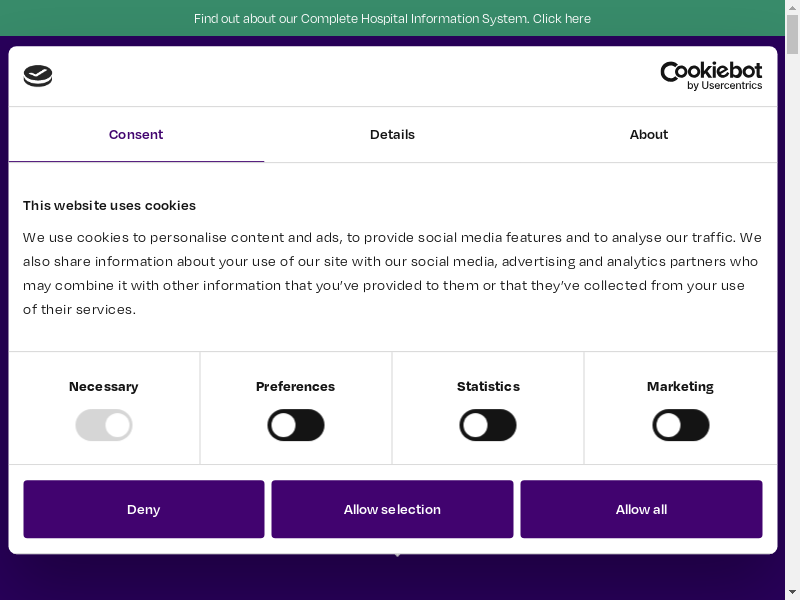Turn on the Statistics cookies switch
The width and height of the screenshot is (800, 600).
tap(488, 425)
